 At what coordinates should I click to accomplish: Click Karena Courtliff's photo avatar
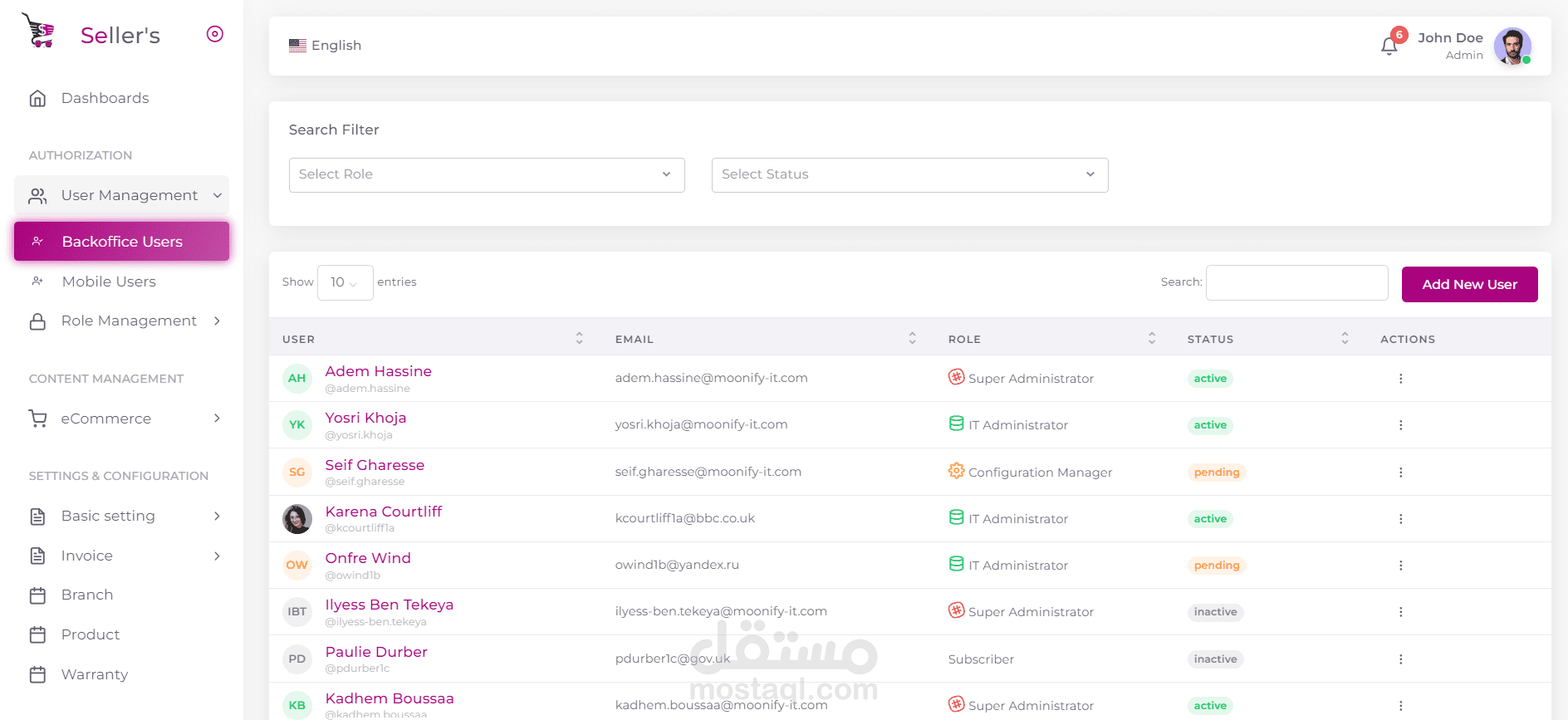click(x=297, y=519)
